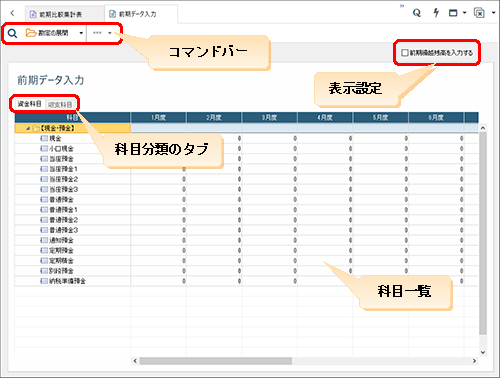
Task: Click 2月度 cell for 普通預金1
Action: (x=214, y=210)
